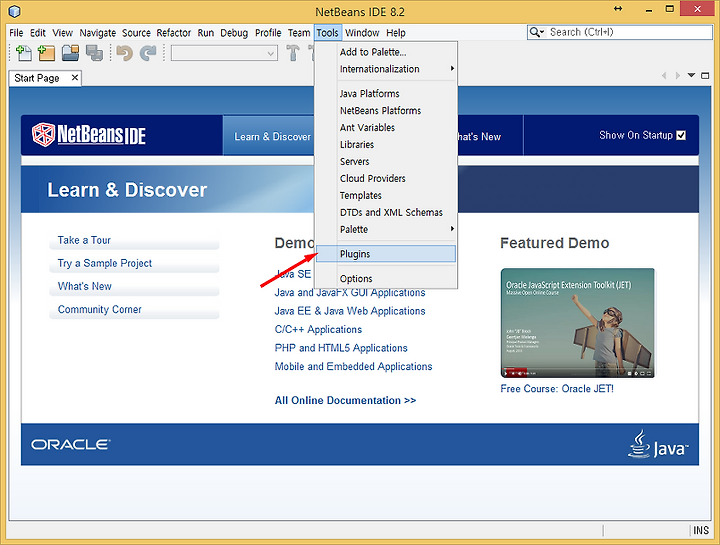Image resolution: width=720 pixels, height=545 pixels.
Task: Click the NetBeans cube icon in title bar
Action: pyautogui.click(x=15, y=11)
